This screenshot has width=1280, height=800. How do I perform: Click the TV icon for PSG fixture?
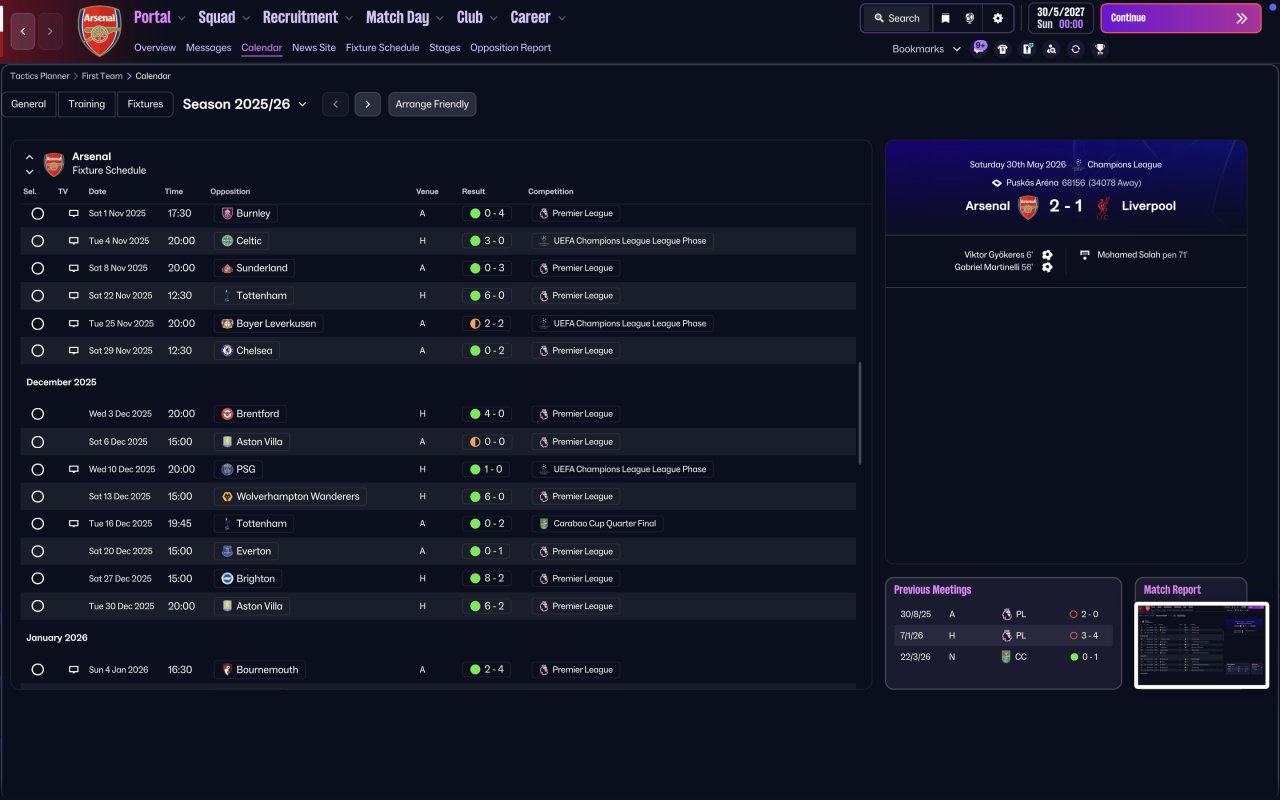[73, 469]
